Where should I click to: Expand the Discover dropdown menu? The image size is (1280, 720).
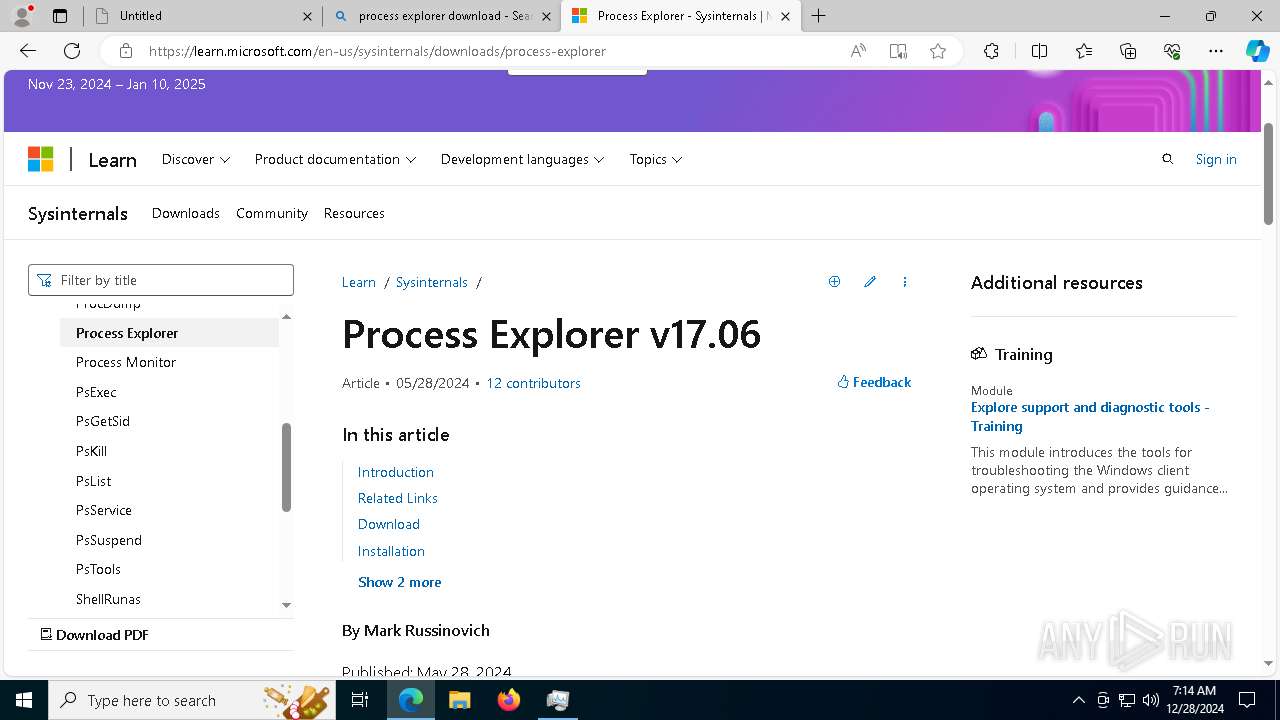196,159
